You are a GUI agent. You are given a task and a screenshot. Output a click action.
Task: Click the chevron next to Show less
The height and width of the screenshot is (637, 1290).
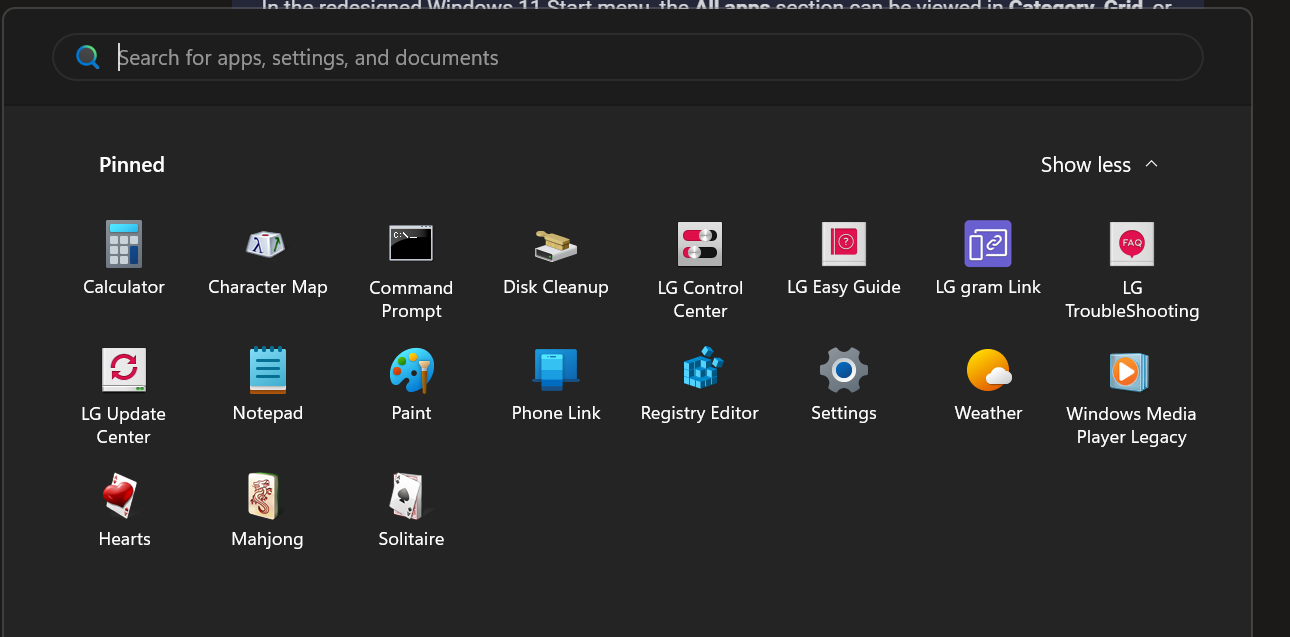[1151, 164]
